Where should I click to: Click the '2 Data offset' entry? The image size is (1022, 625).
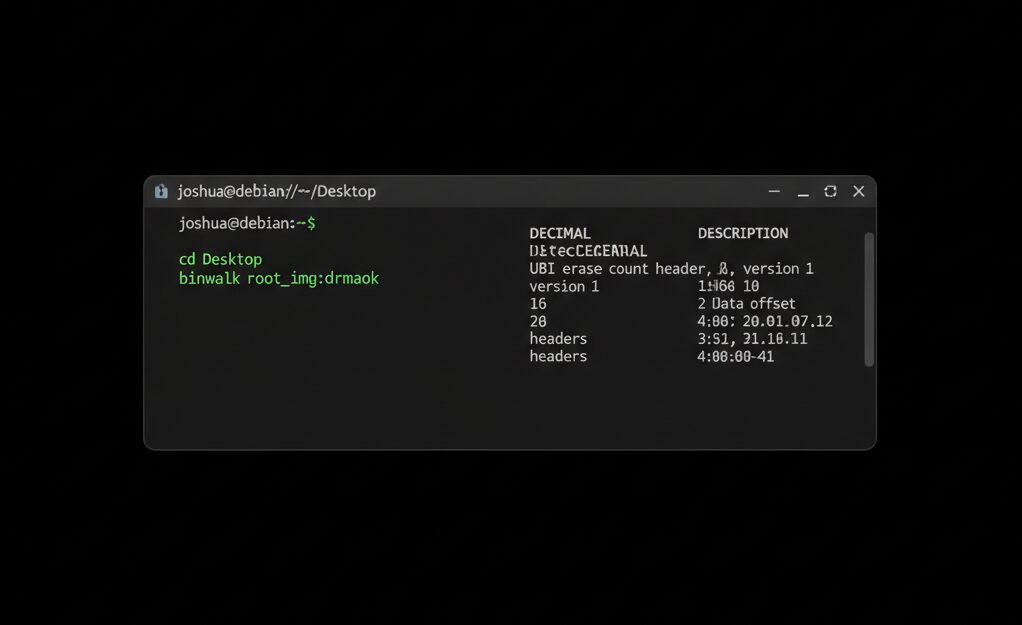tap(746, 303)
